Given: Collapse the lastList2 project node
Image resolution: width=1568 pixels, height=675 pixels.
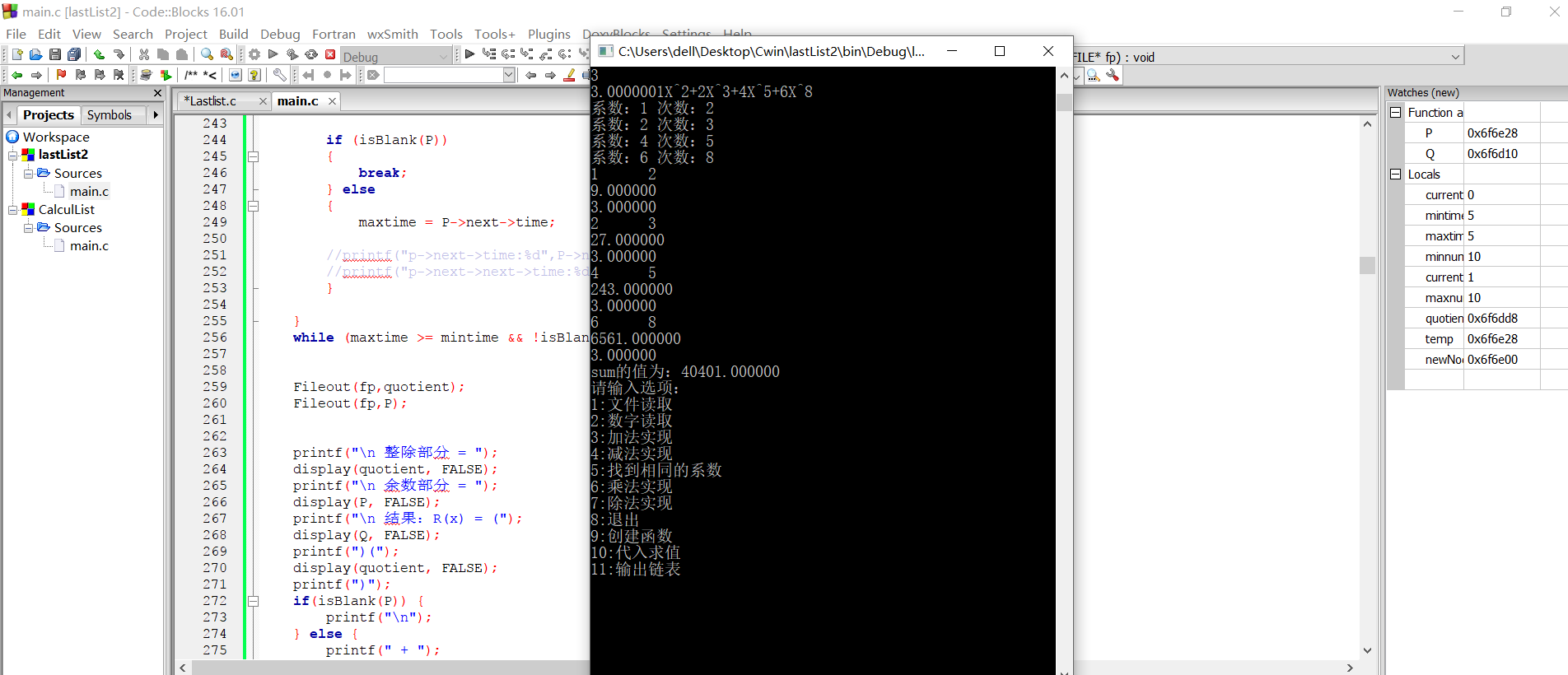Looking at the screenshot, I should 12,155.
